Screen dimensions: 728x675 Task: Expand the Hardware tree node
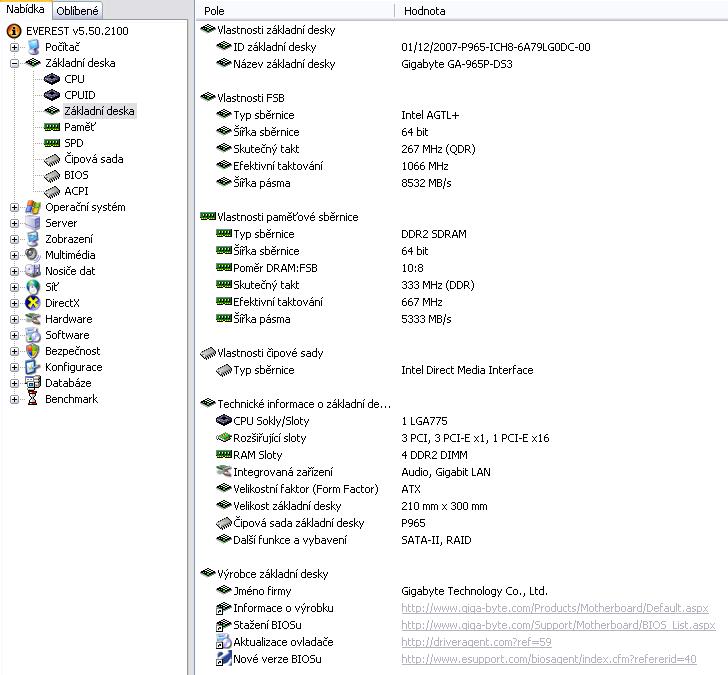pos(14,319)
